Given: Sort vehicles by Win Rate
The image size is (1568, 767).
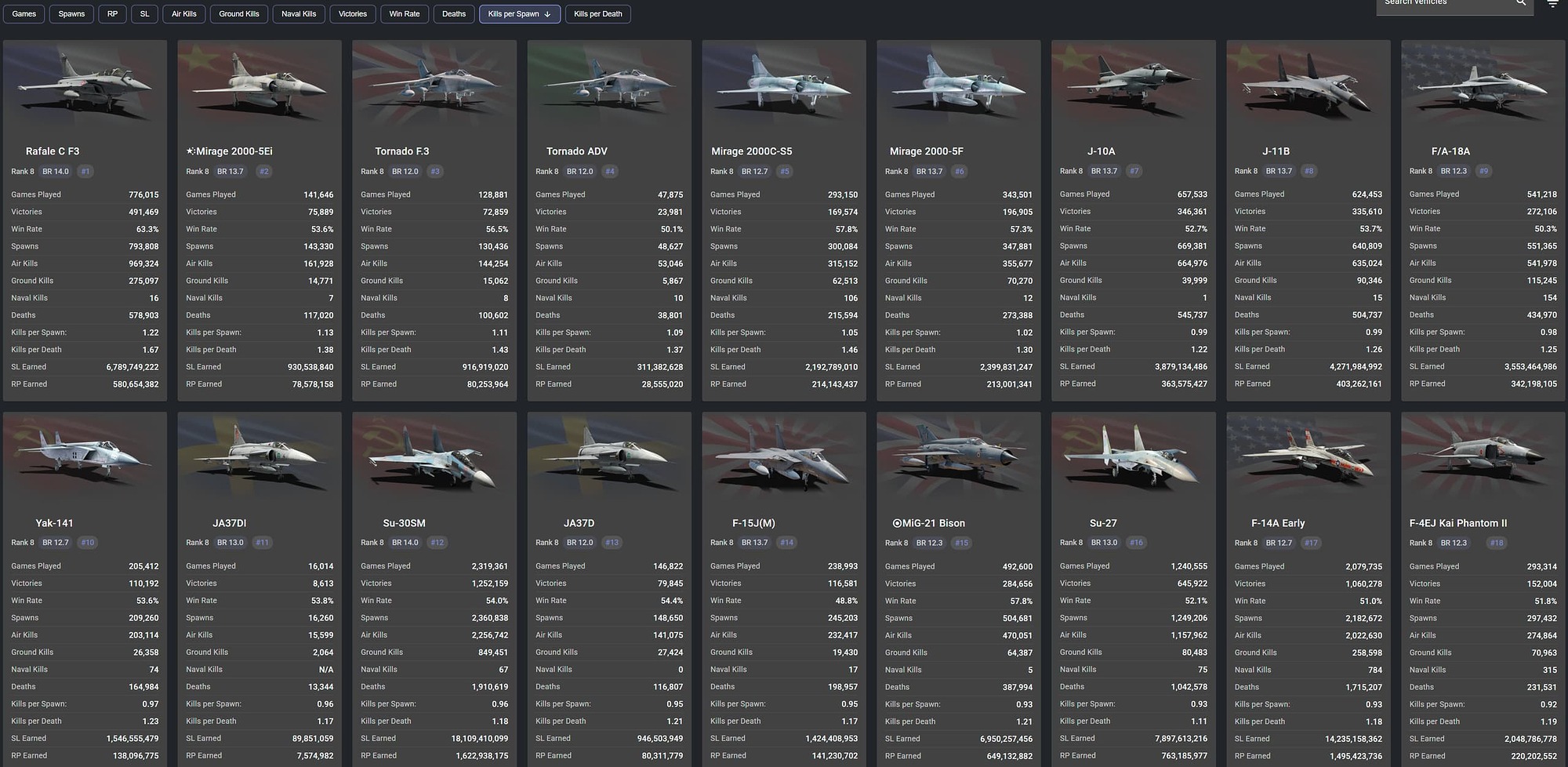Looking at the screenshot, I should click(x=405, y=13).
